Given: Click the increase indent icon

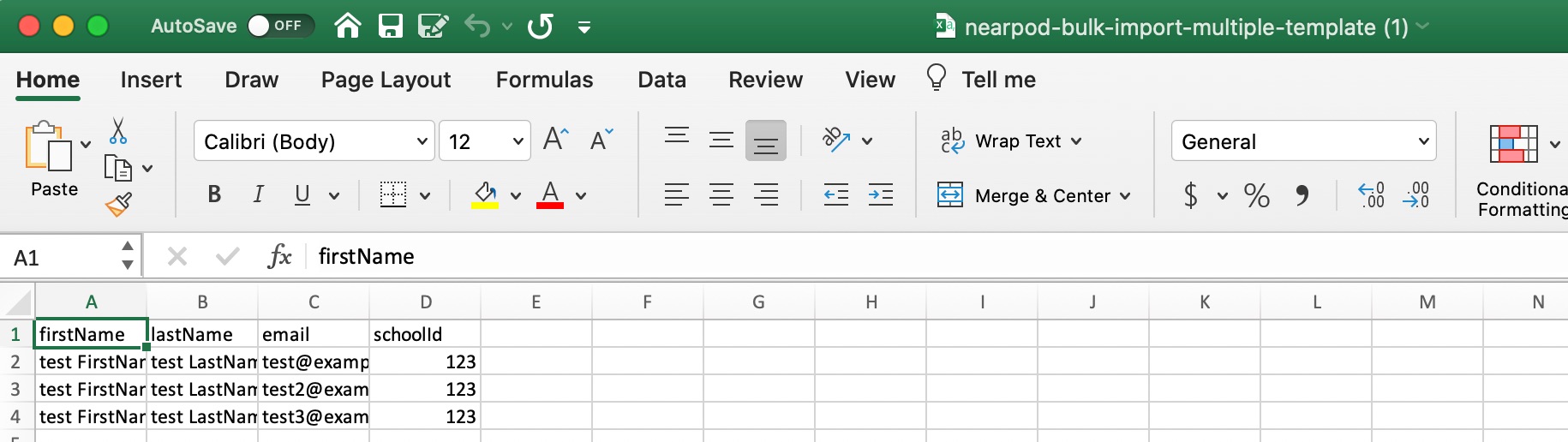Looking at the screenshot, I should [x=880, y=195].
